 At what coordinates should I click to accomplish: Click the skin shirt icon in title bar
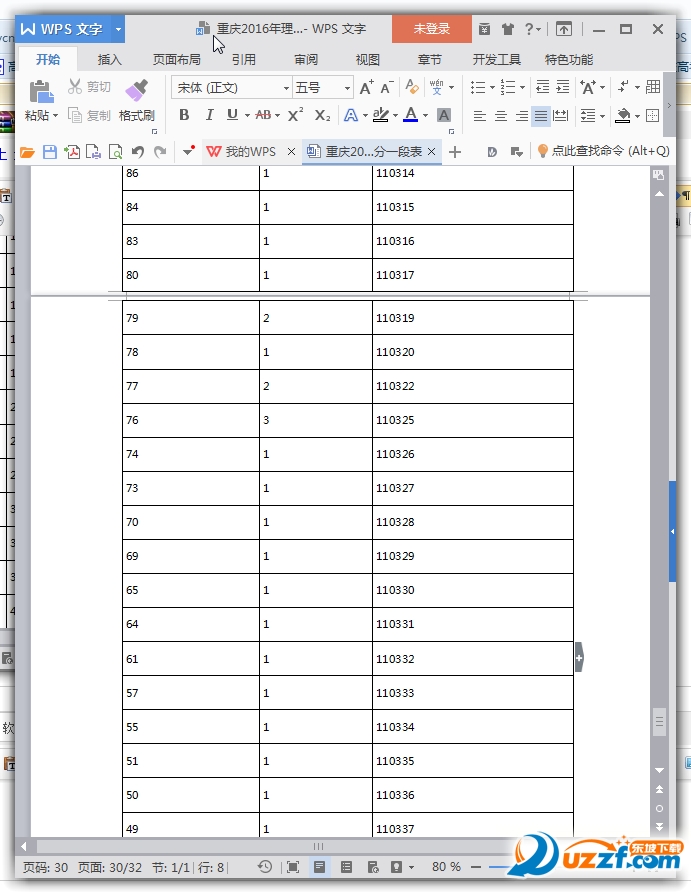pos(508,28)
